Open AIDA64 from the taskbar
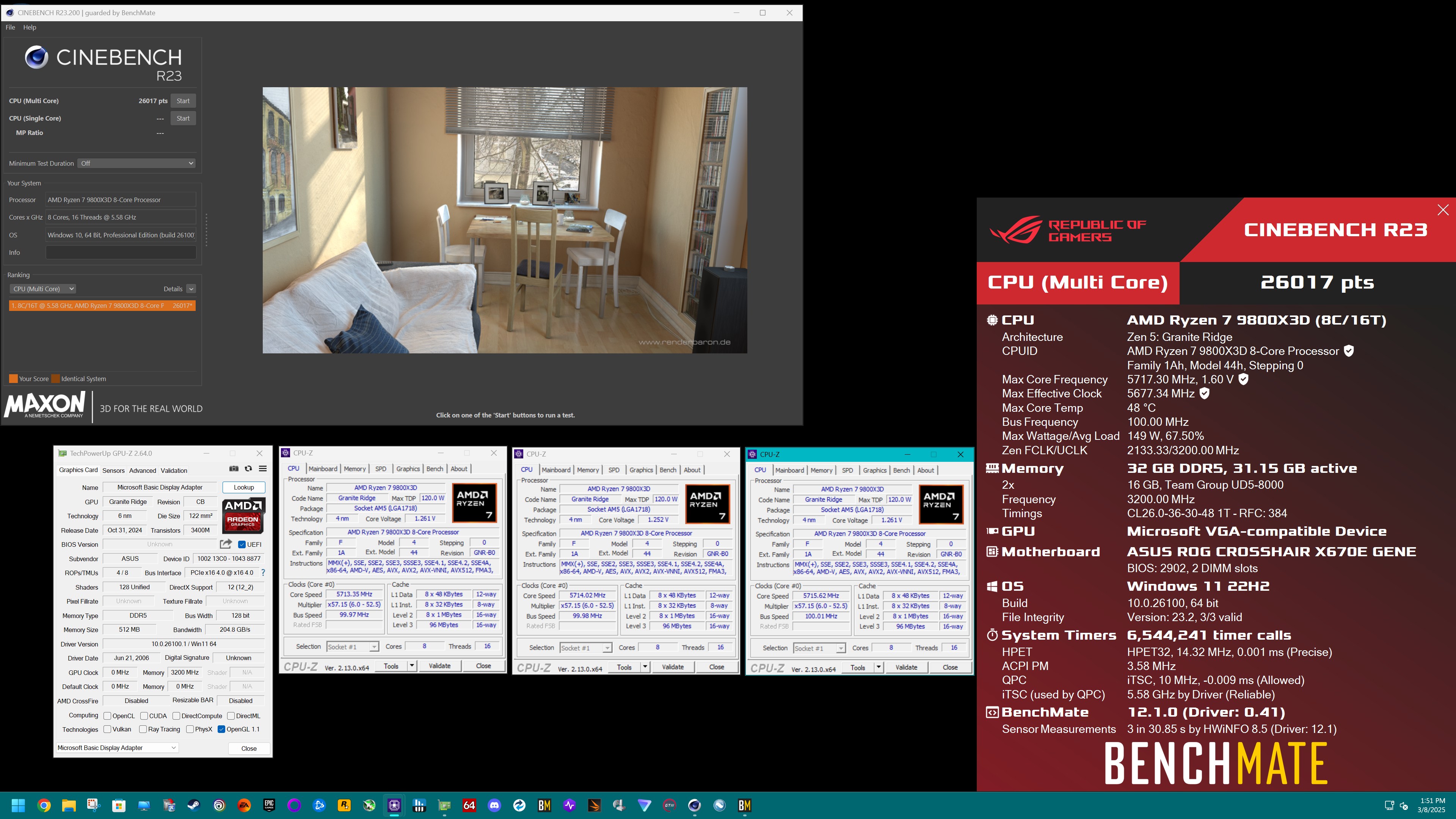 [469, 805]
